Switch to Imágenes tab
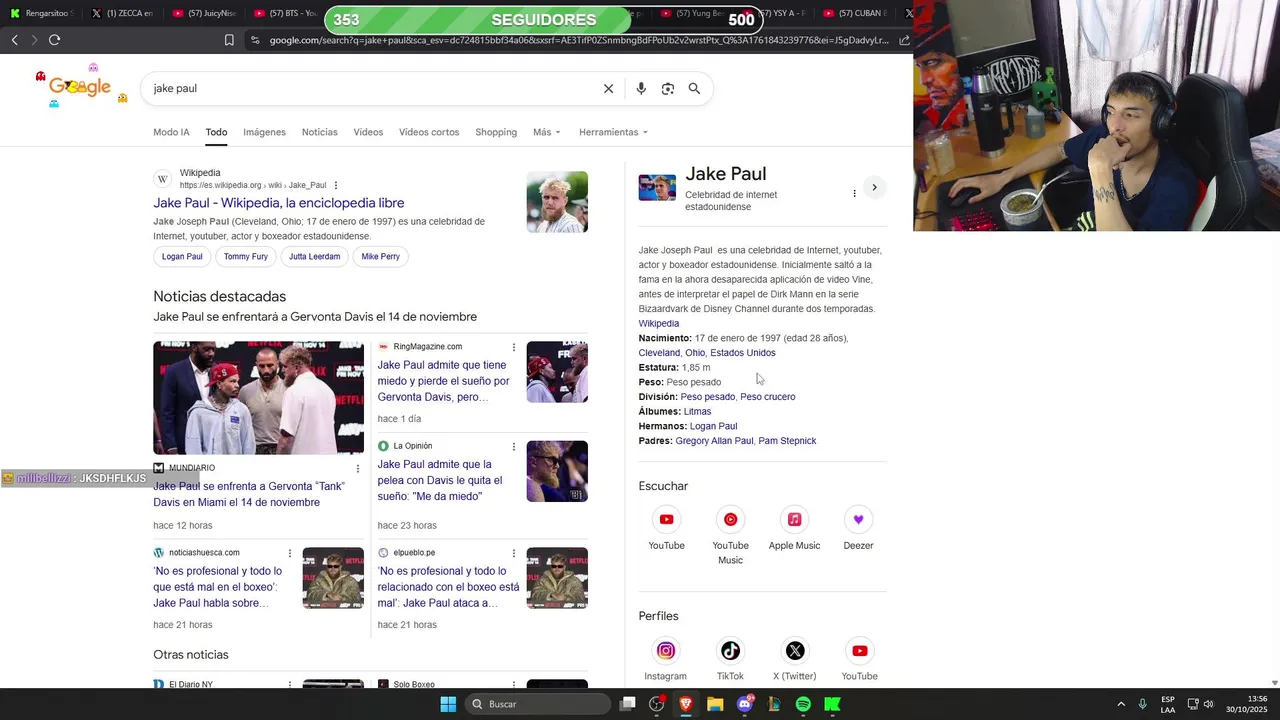This screenshot has width=1280, height=720. [264, 132]
